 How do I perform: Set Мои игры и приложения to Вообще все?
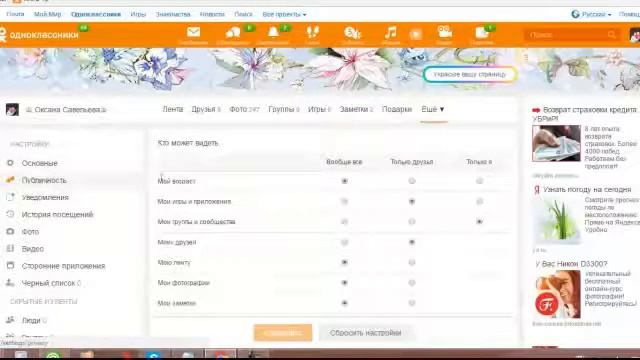344,201
